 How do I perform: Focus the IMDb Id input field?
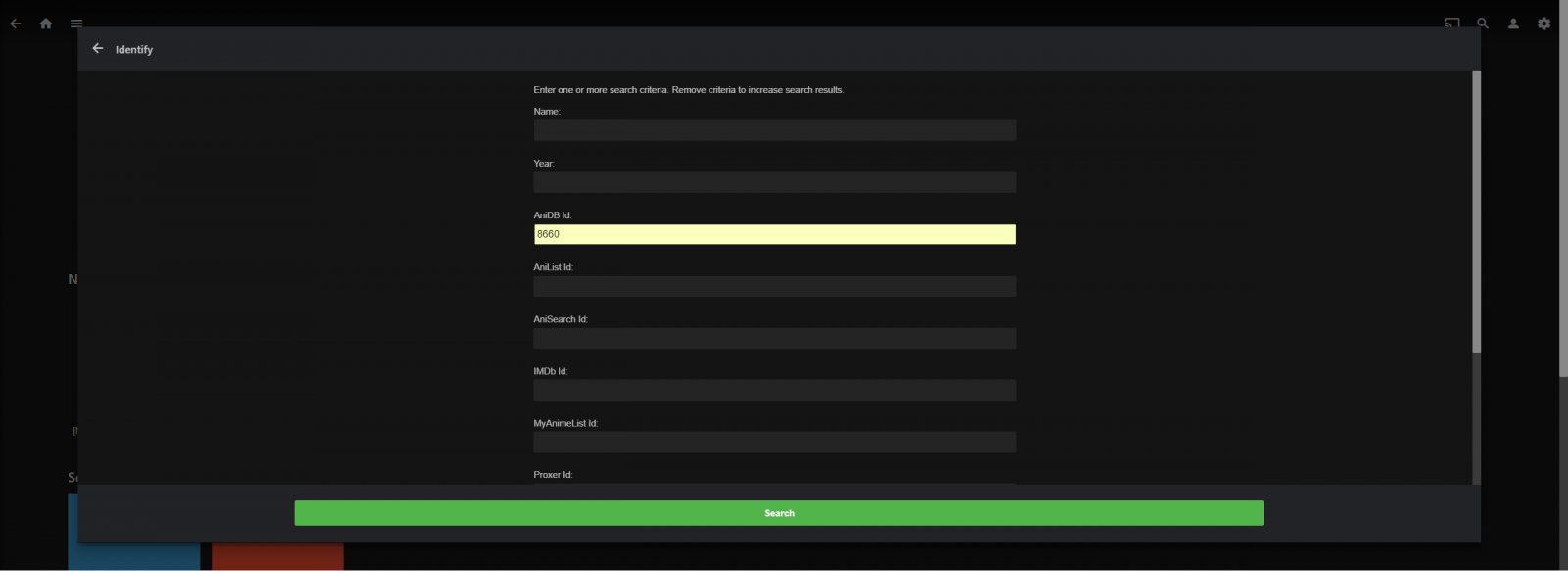tap(774, 390)
